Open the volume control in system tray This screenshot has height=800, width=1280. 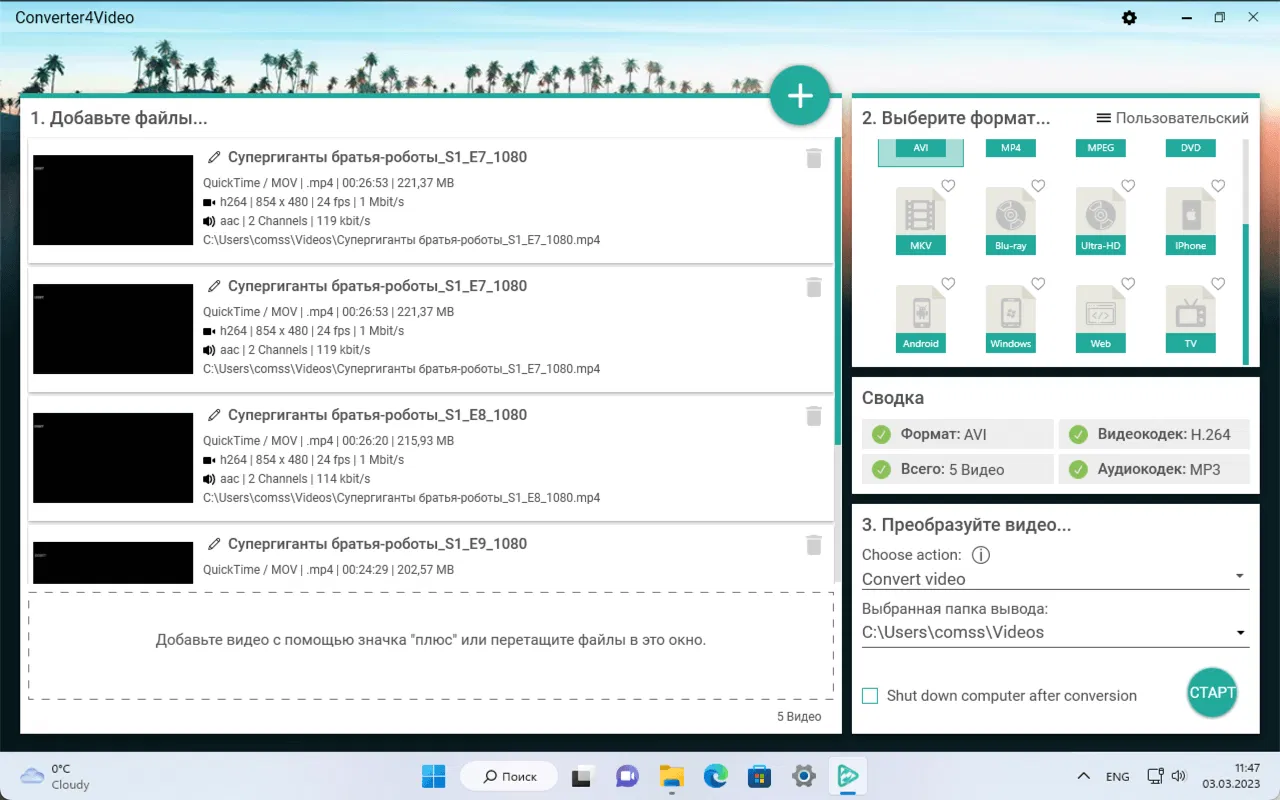coord(1179,776)
